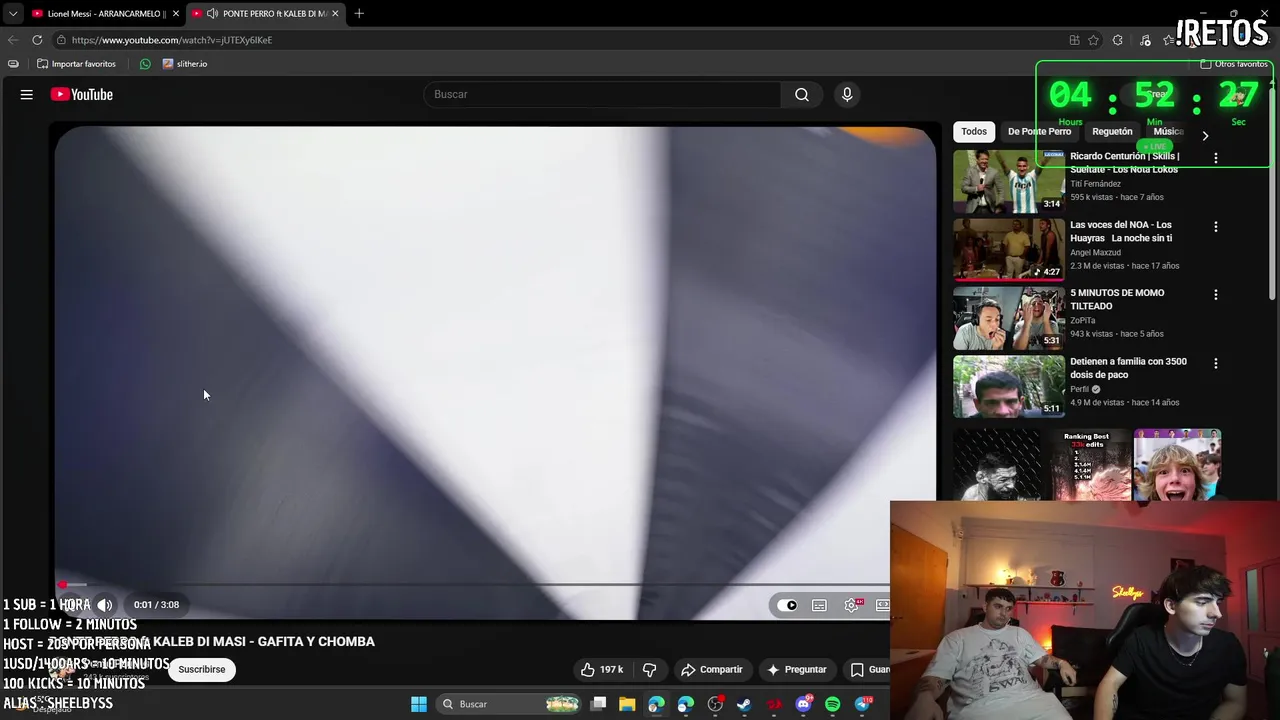
Task: Select the Reguetón filter chip
Action: point(1112,131)
